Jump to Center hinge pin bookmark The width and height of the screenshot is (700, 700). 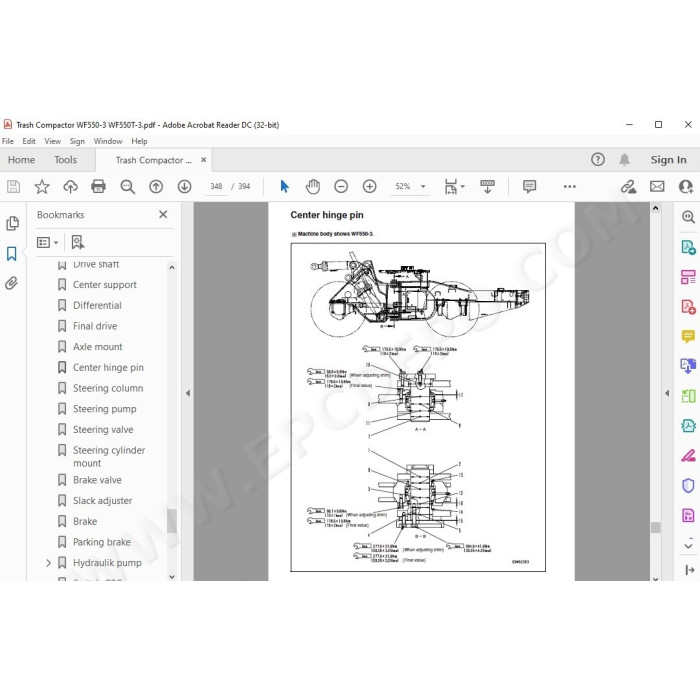[108, 367]
